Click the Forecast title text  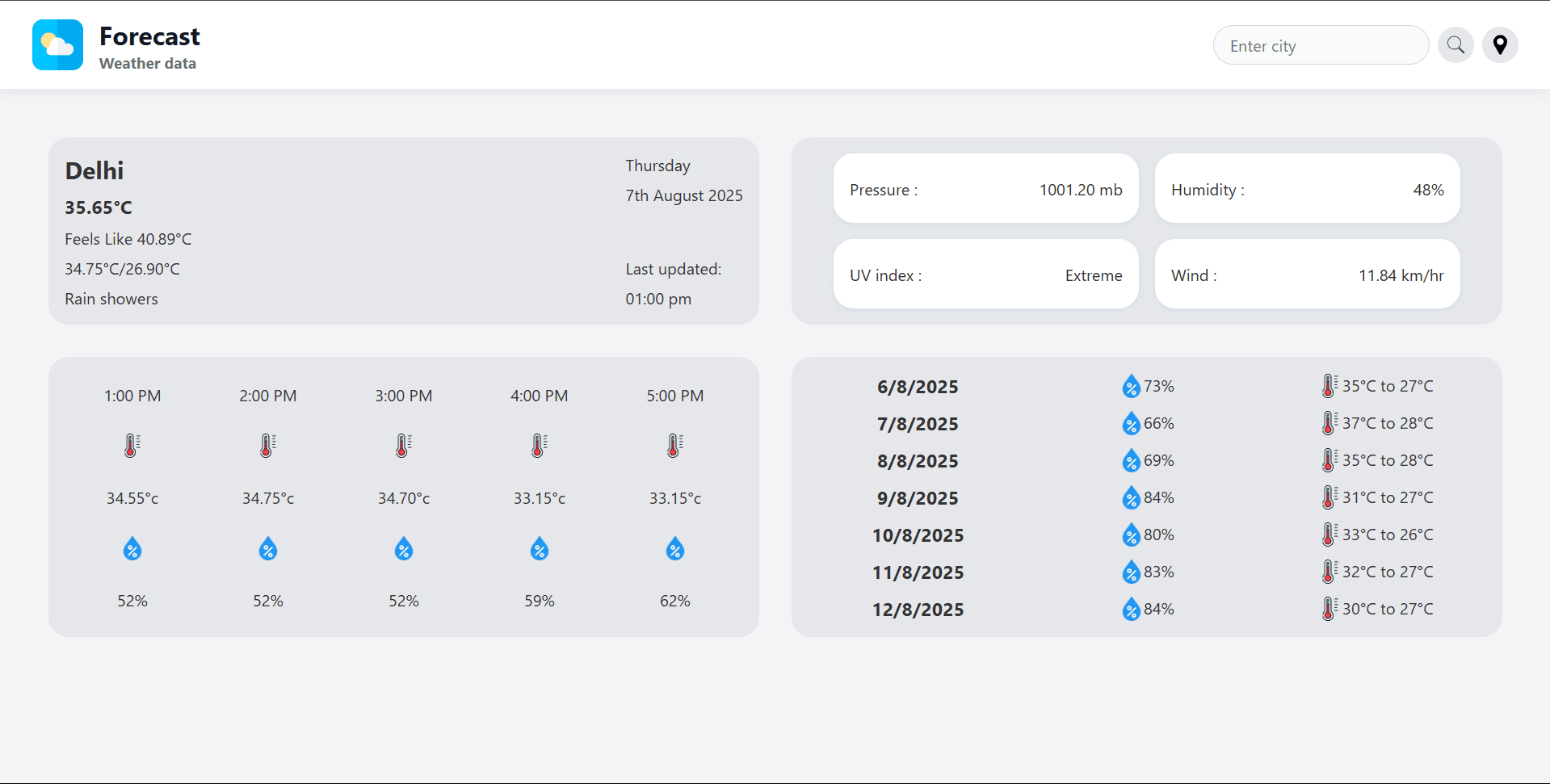(149, 36)
